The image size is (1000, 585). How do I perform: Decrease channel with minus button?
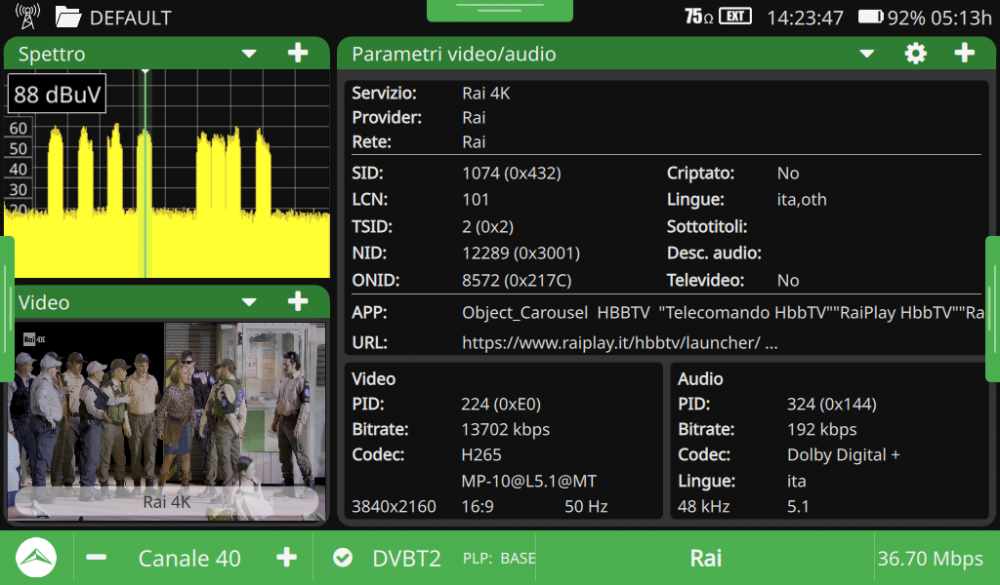[96, 558]
